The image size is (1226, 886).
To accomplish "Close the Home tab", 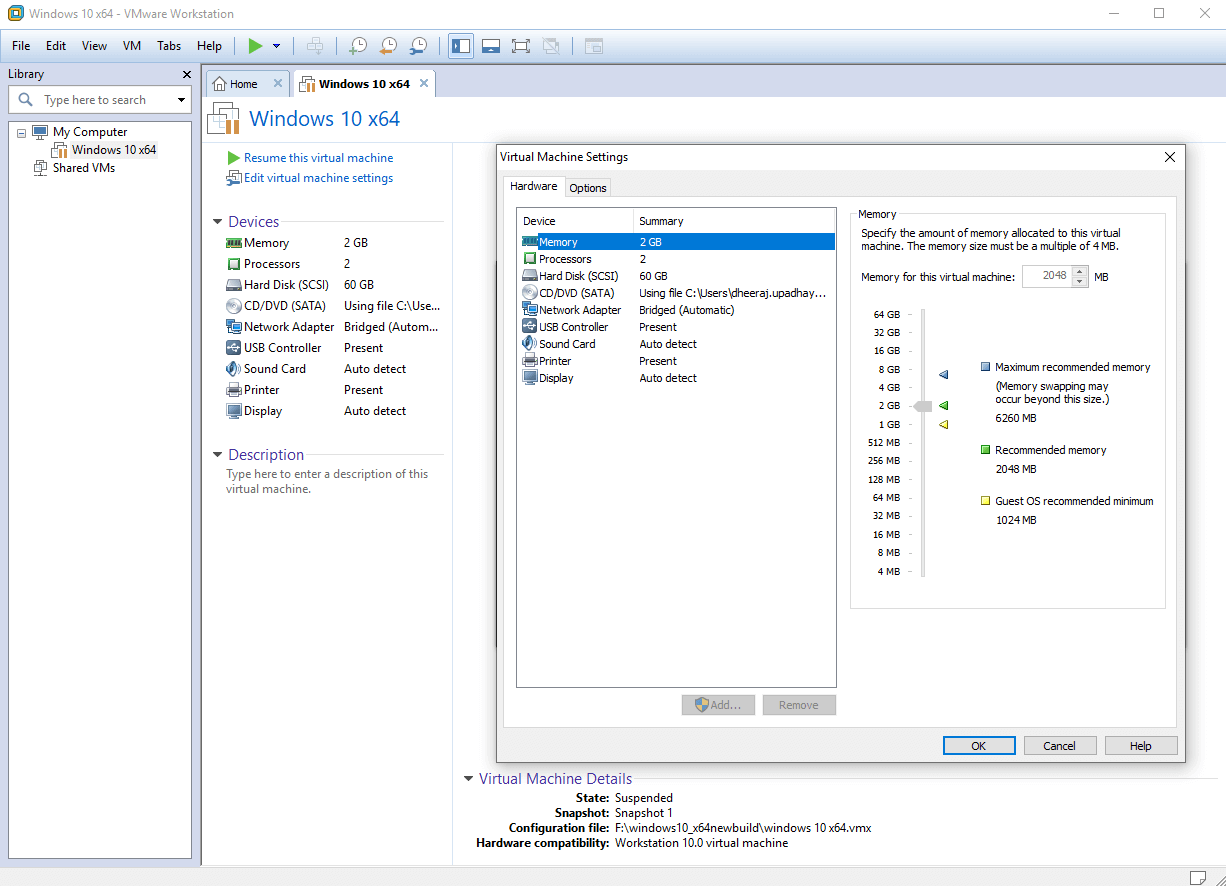I will [278, 84].
